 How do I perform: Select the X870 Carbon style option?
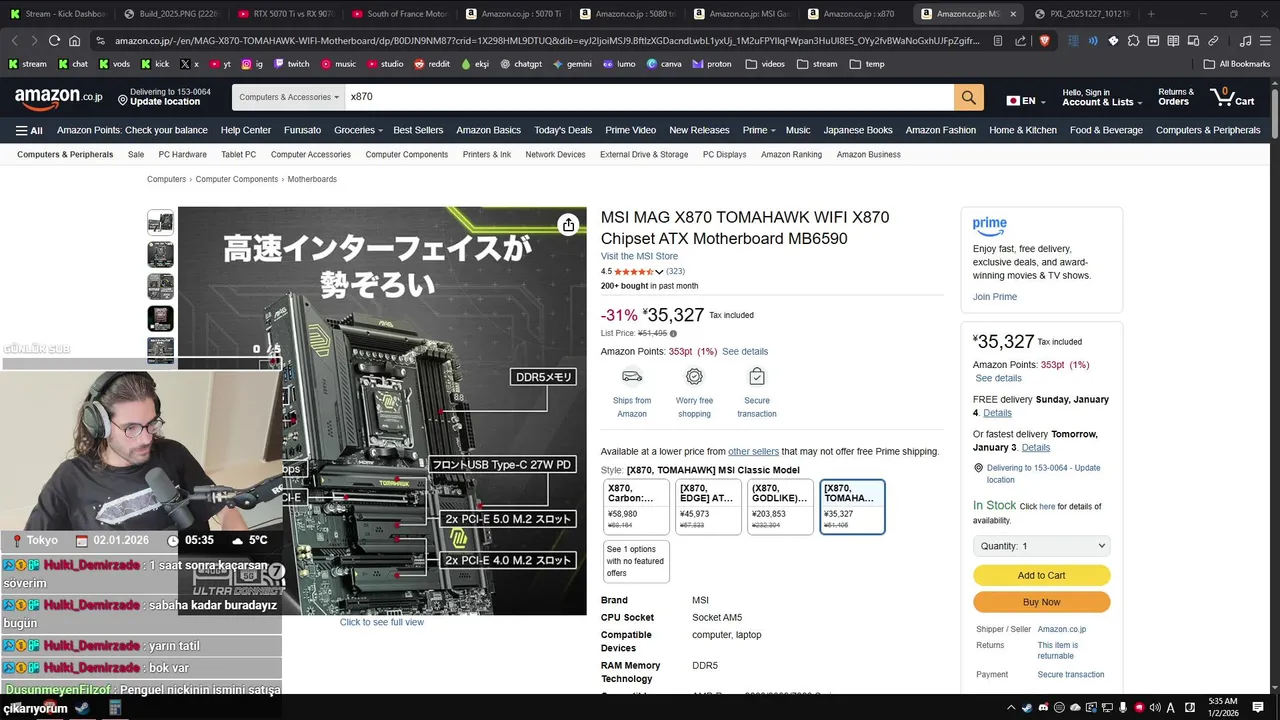tap(636, 507)
